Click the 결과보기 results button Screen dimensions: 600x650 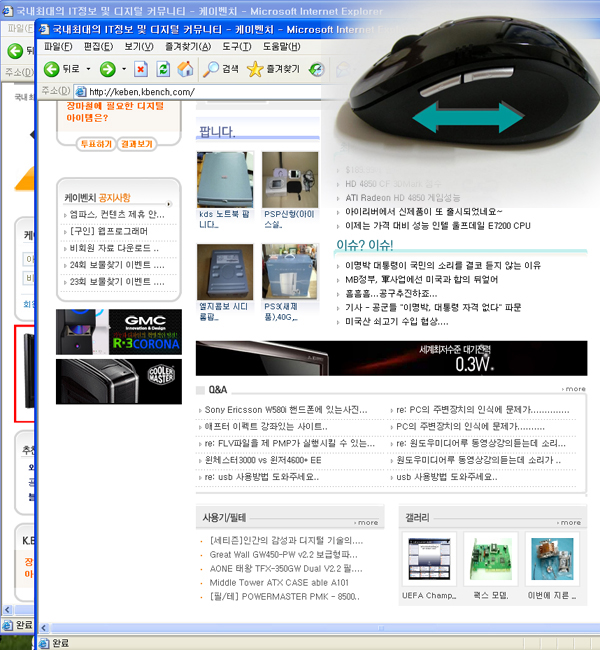[137, 144]
